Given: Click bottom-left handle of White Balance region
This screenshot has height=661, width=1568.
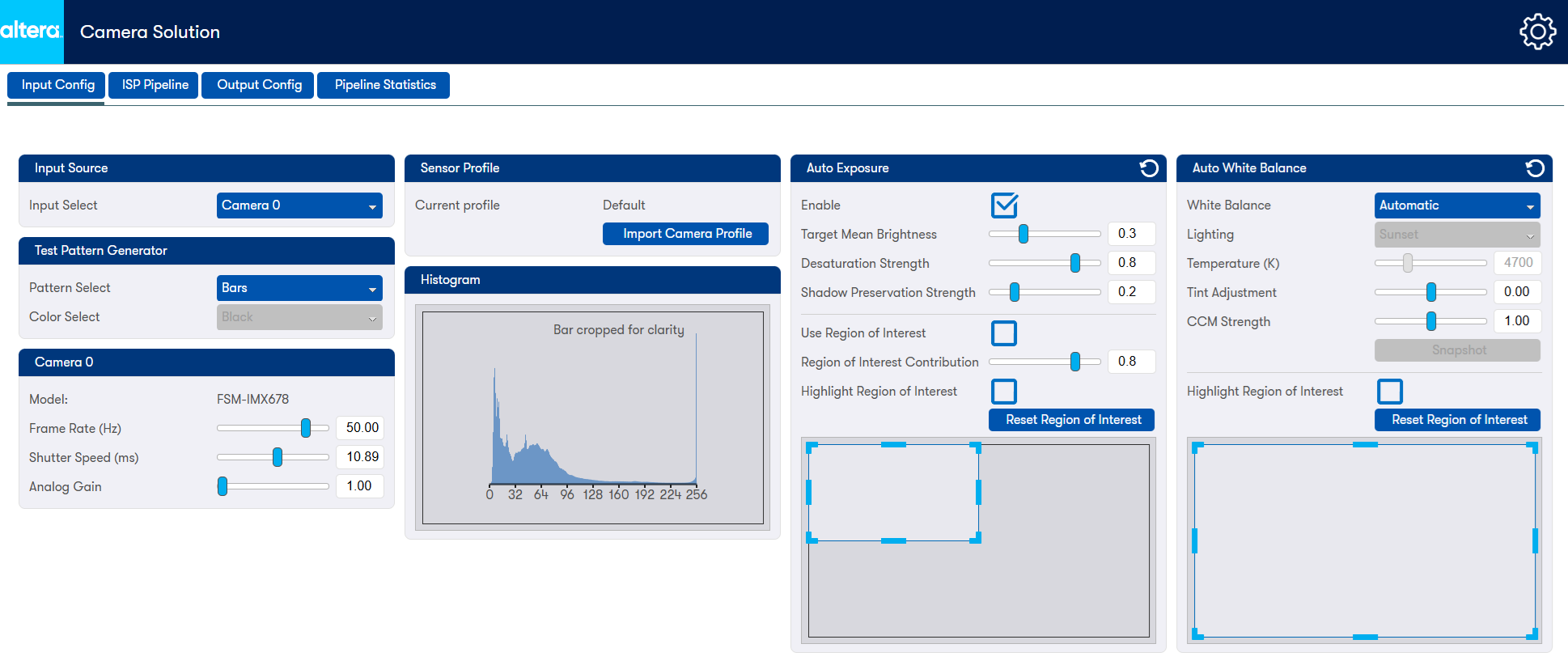Looking at the screenshot, I should tap(1197, 635).
